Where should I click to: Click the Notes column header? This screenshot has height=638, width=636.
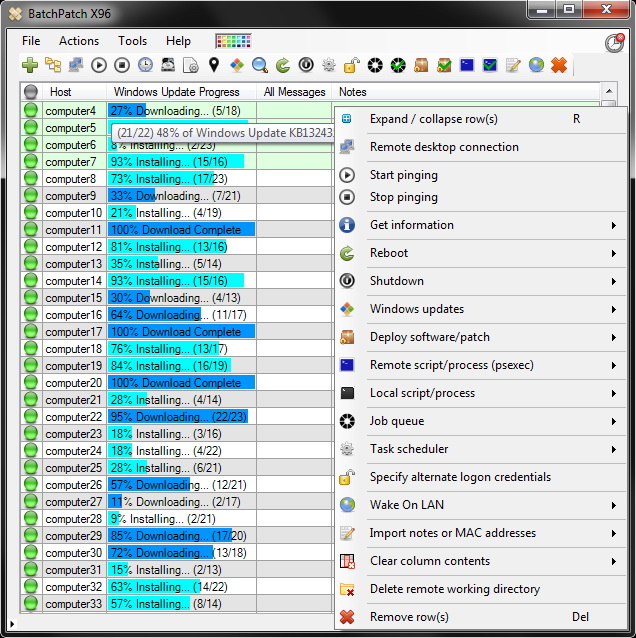pyautogui.click(x=466, y=92)
